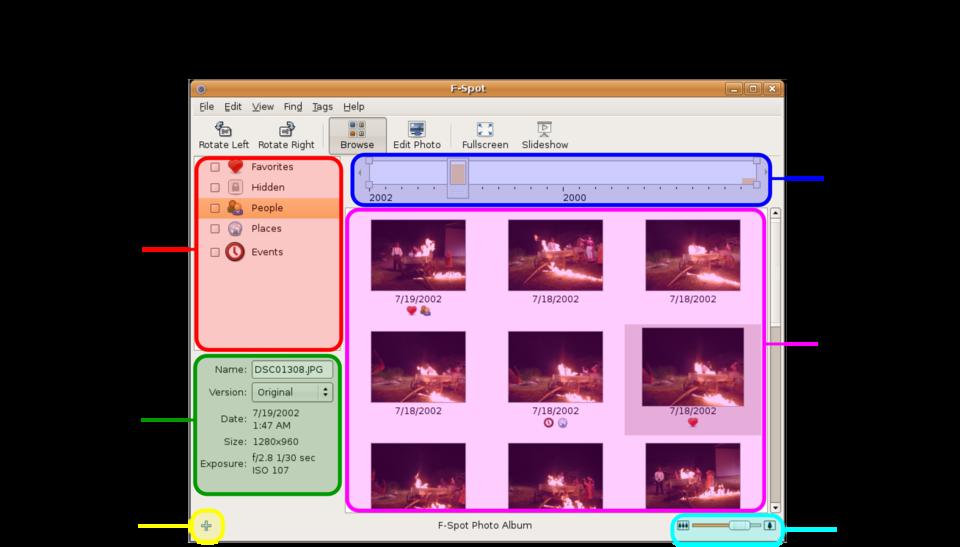Viewport: 960px width, 547px height.
Task: Select the People tag in sidebar
Action: [x=267, y=208]
